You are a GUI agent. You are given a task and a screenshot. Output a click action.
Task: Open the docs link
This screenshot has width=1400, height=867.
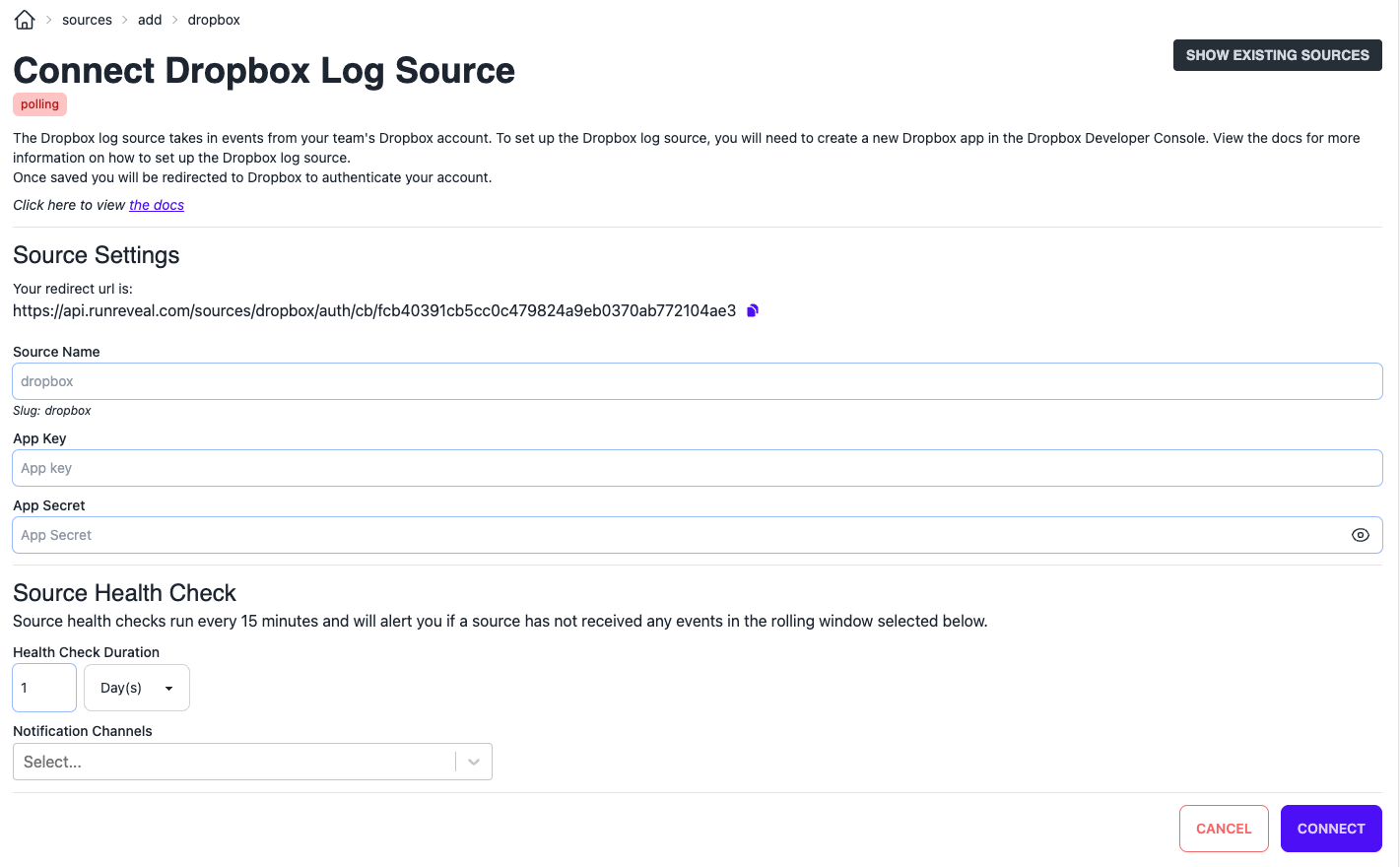pos(157,205)
